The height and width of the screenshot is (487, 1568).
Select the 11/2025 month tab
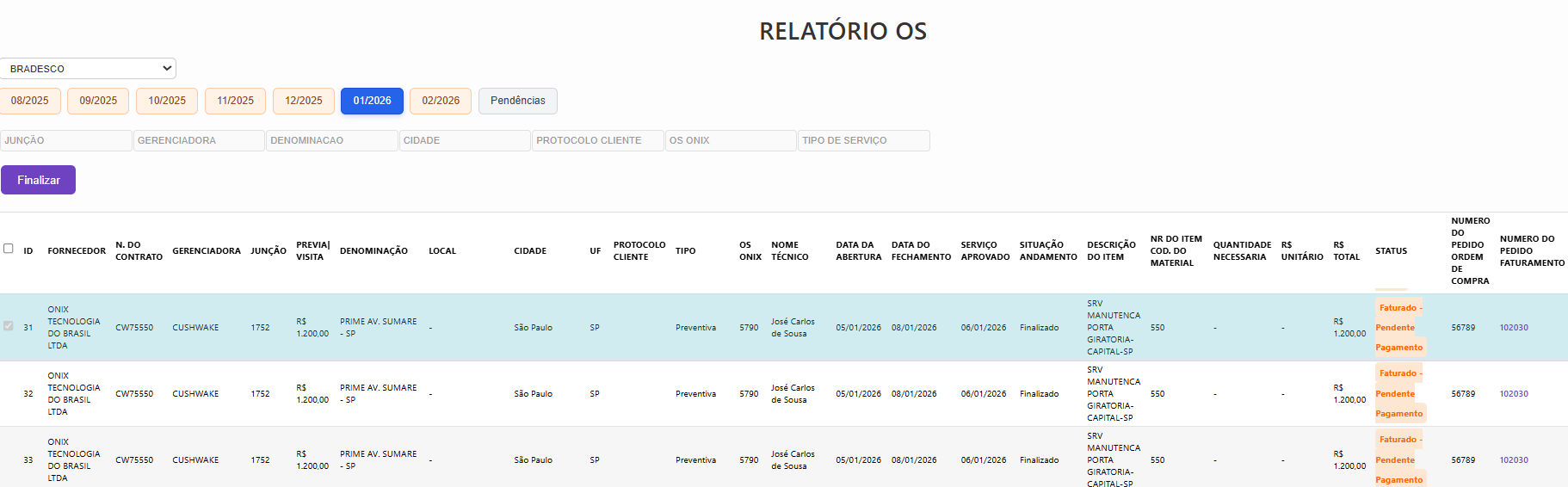click(235, 101)
